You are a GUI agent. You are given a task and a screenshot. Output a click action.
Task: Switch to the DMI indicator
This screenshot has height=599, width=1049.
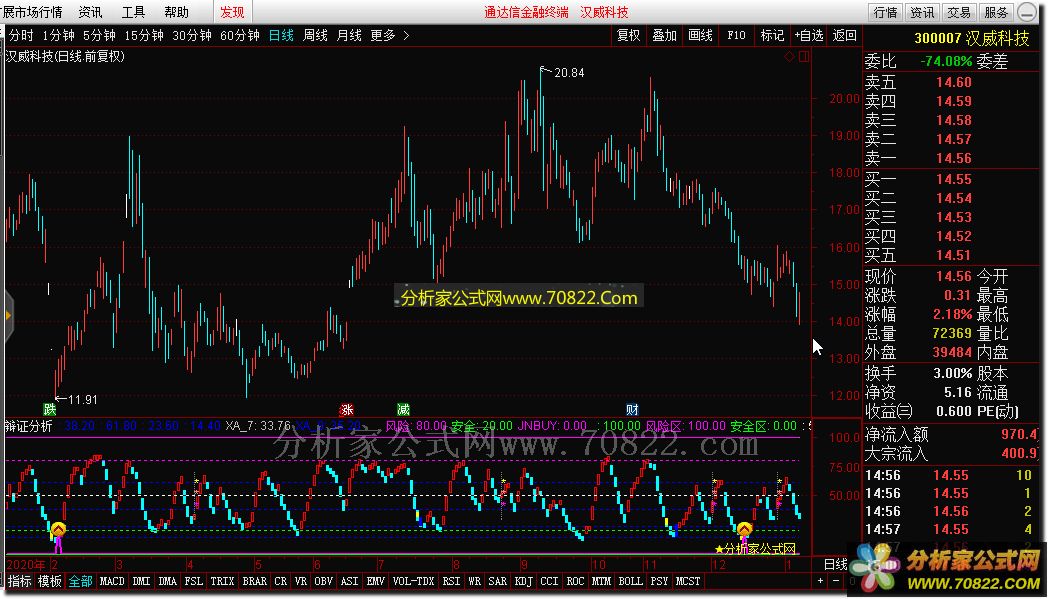[x=141, y=581]
